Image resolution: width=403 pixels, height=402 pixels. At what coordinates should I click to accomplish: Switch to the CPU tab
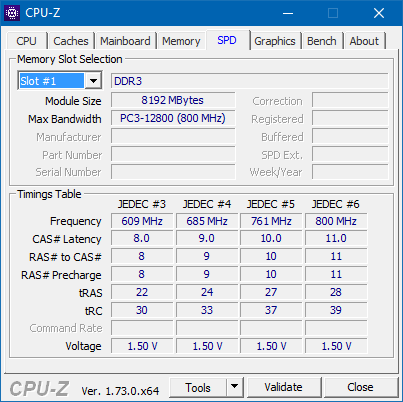[26, 41]
